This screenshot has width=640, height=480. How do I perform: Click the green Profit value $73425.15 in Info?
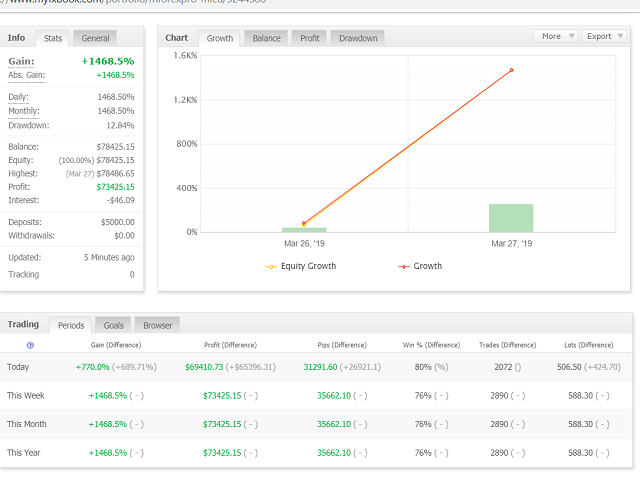(116, 187)
